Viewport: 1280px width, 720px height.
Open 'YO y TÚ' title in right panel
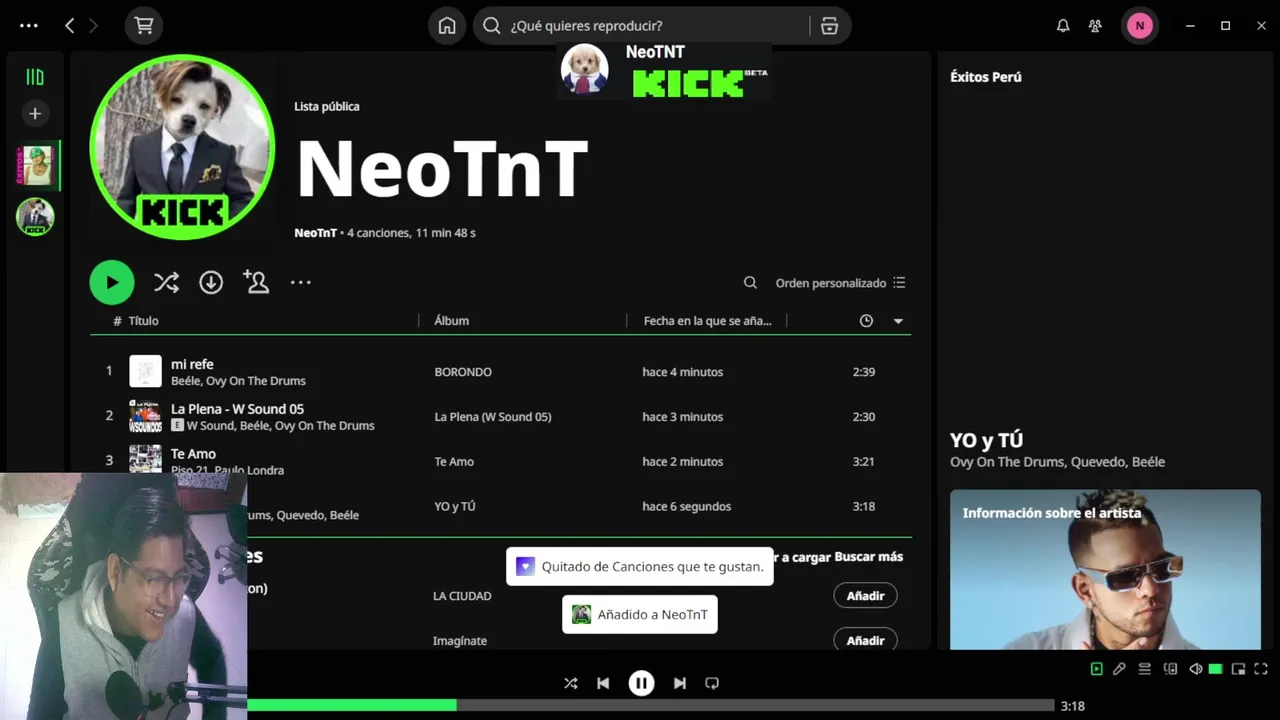point(986,440)
